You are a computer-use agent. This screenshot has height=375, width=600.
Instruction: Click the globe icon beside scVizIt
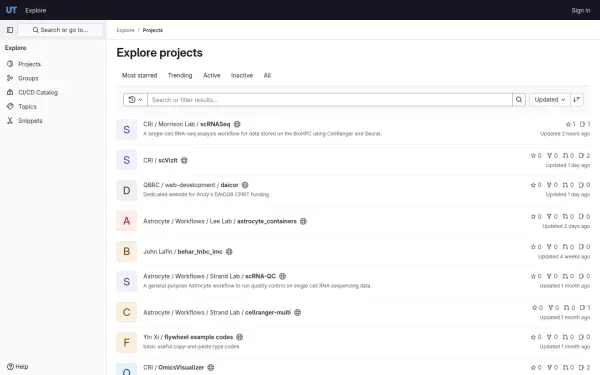click(184, 160)
